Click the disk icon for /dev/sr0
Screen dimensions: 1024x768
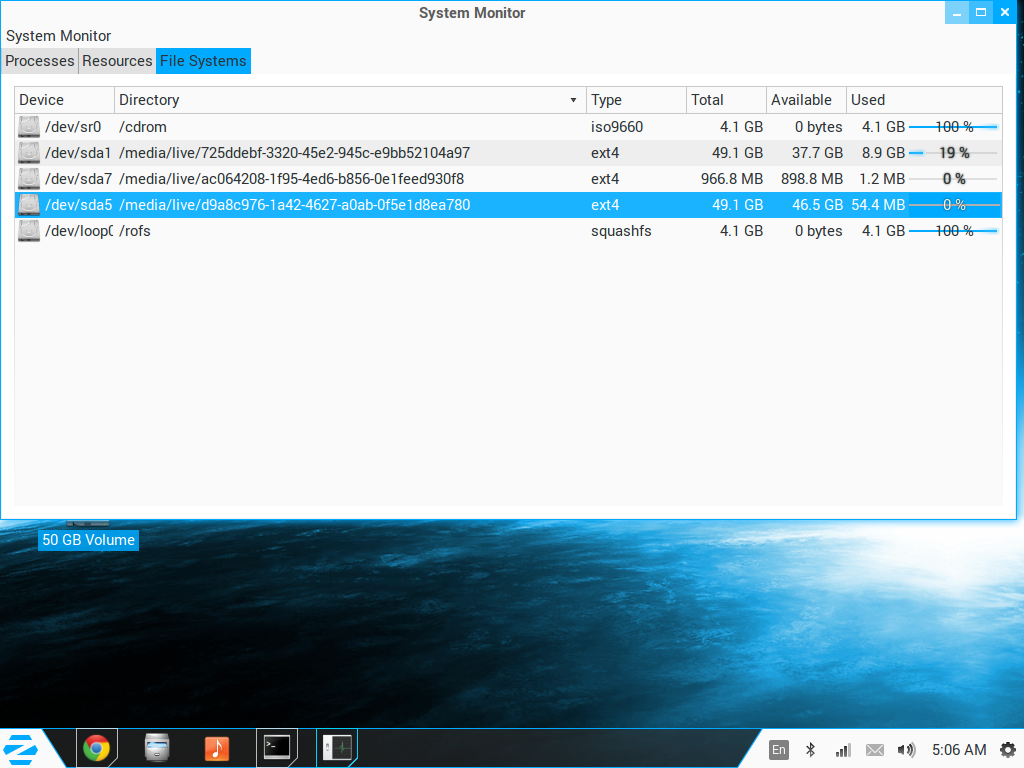[x=29, y=127]
